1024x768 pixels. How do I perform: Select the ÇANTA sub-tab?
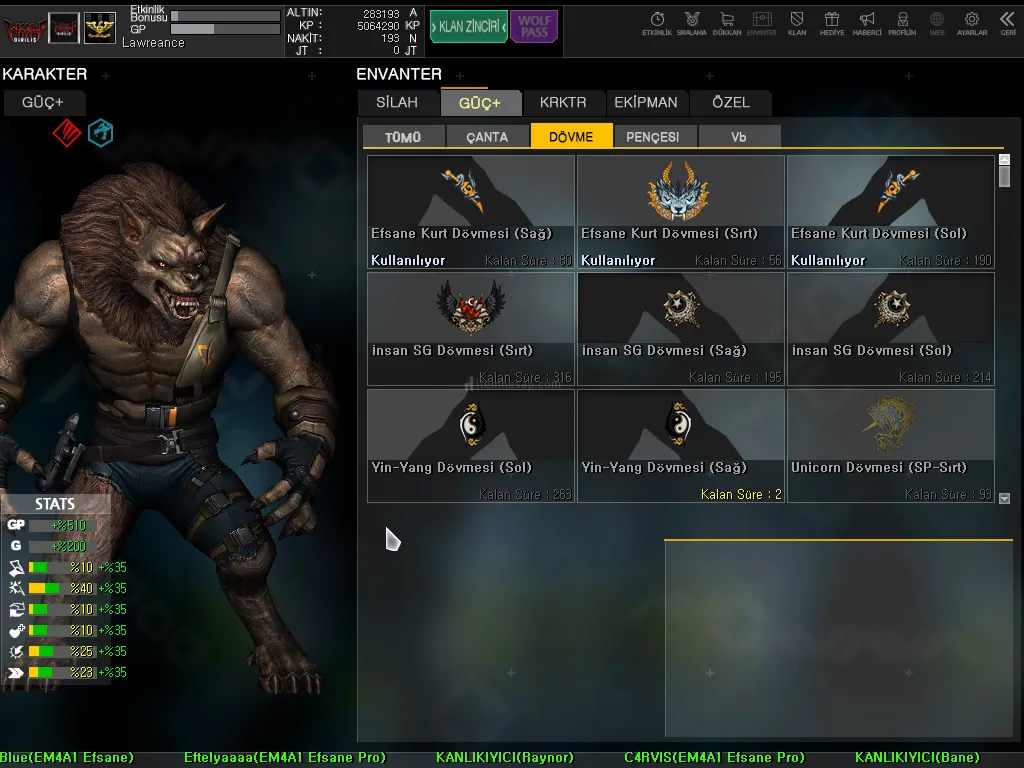click(x=487, y=137)
